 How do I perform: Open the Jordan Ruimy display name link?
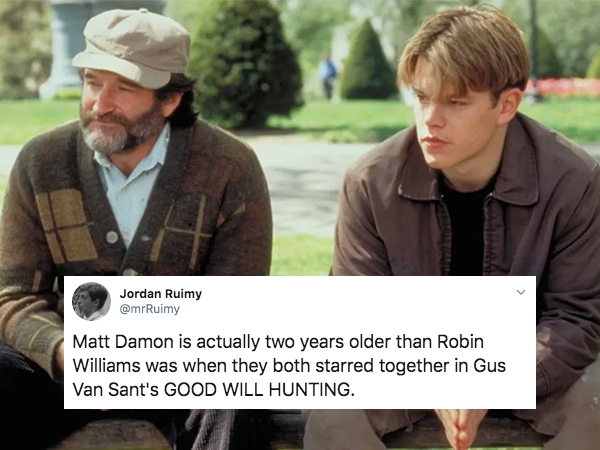coord(161,294)
